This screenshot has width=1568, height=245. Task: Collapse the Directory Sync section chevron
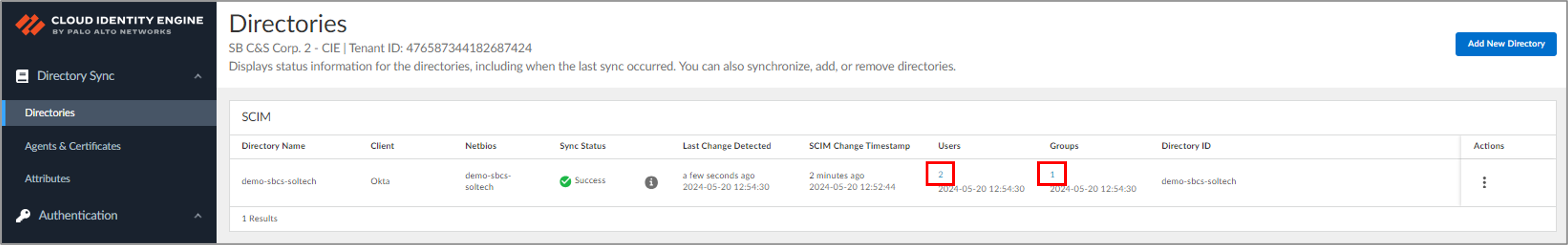pyautogui.click(x=198, y=76)
